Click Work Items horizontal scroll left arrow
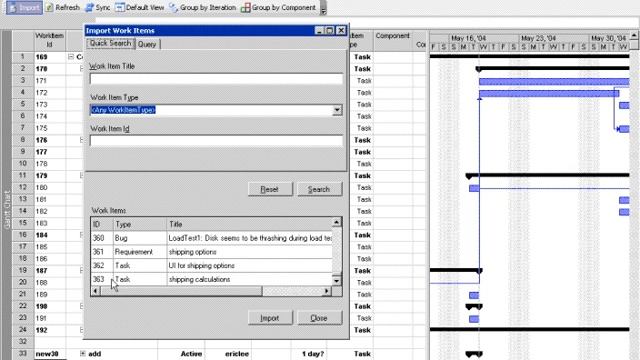Image resolution: width=640 pixels, height=360 pixels. pyautogui.click(x=96, y=291)
